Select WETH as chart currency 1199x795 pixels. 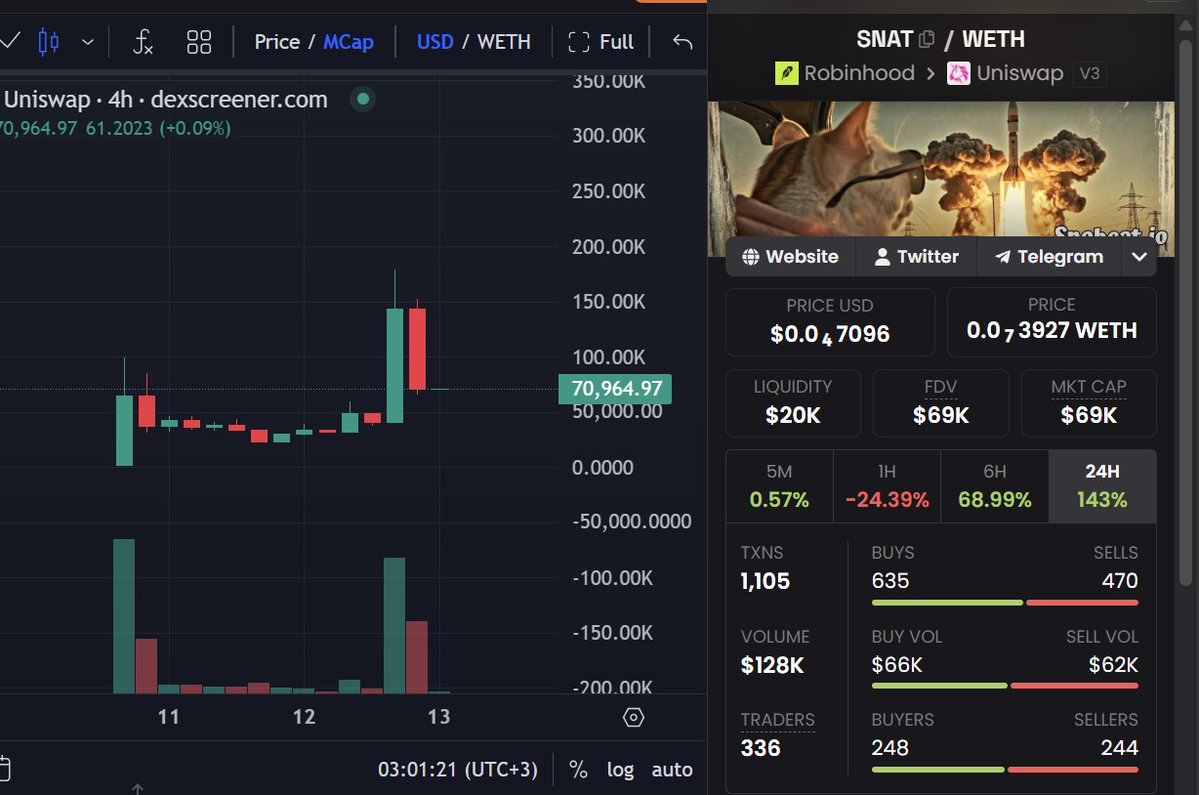[504, 42]
